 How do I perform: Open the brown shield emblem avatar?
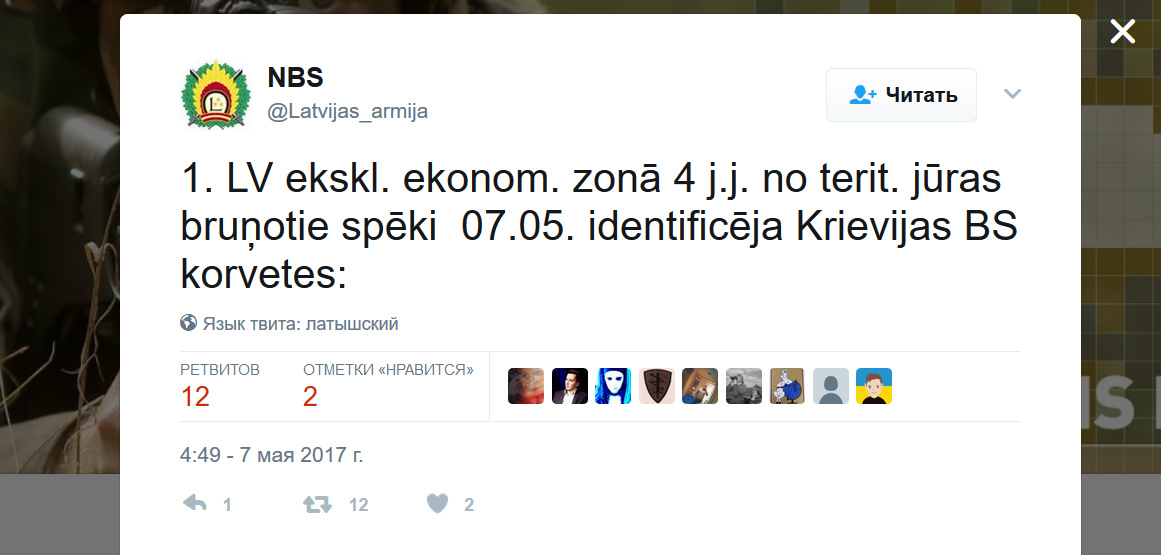(657, 386)
